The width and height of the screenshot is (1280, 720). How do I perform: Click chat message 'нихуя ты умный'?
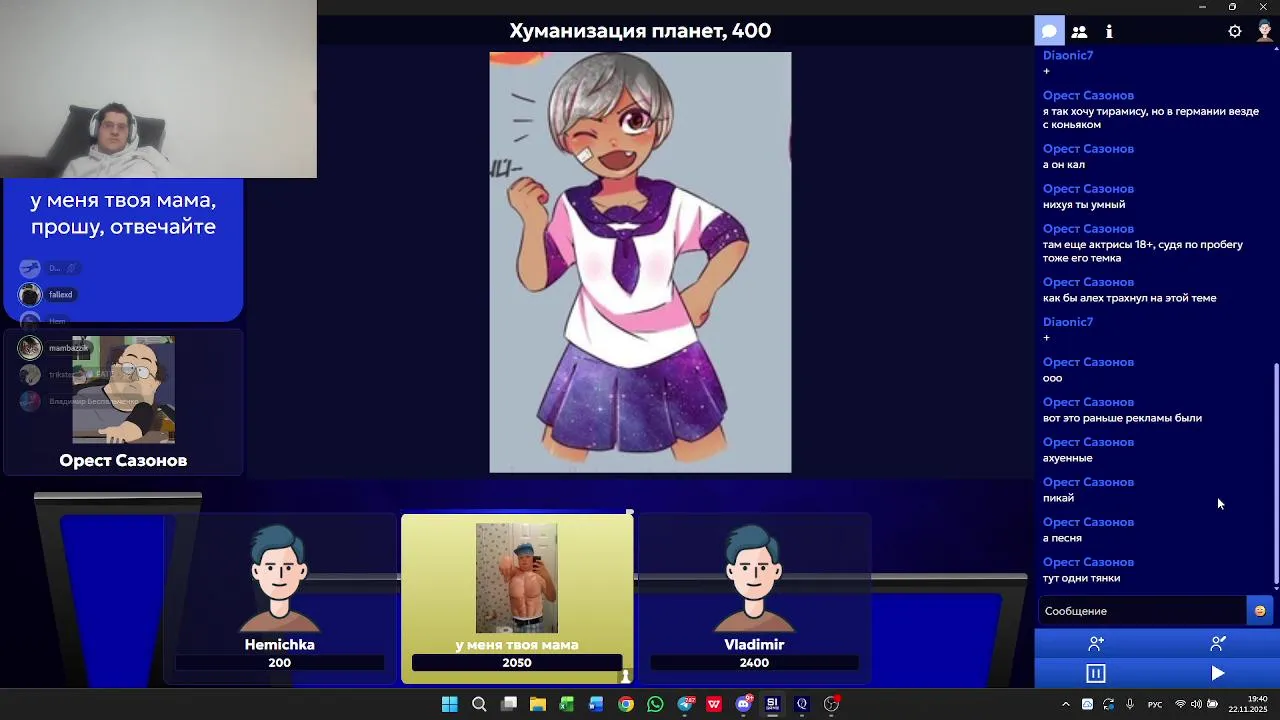pyautogui.click(x=1083, y=204)
